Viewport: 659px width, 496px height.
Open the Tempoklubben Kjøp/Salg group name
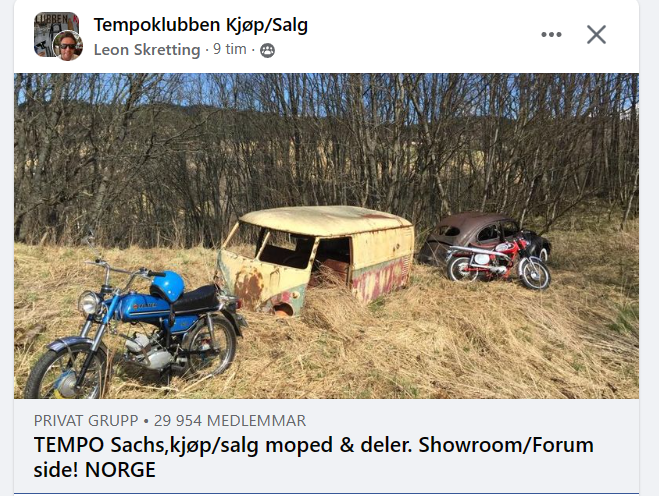pos(200,25)
